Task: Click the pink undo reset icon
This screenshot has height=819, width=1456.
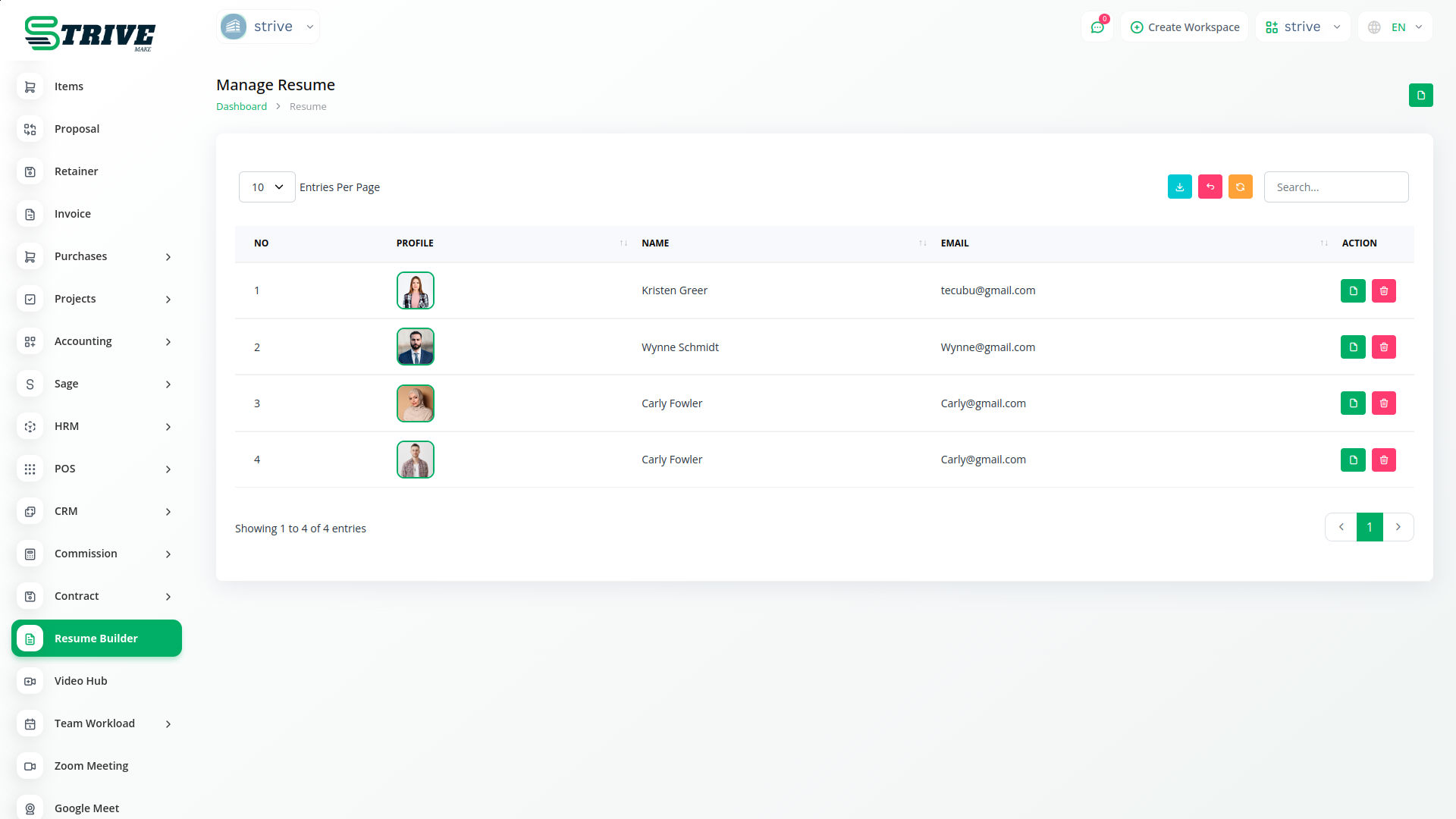Action: (1210, 187)
